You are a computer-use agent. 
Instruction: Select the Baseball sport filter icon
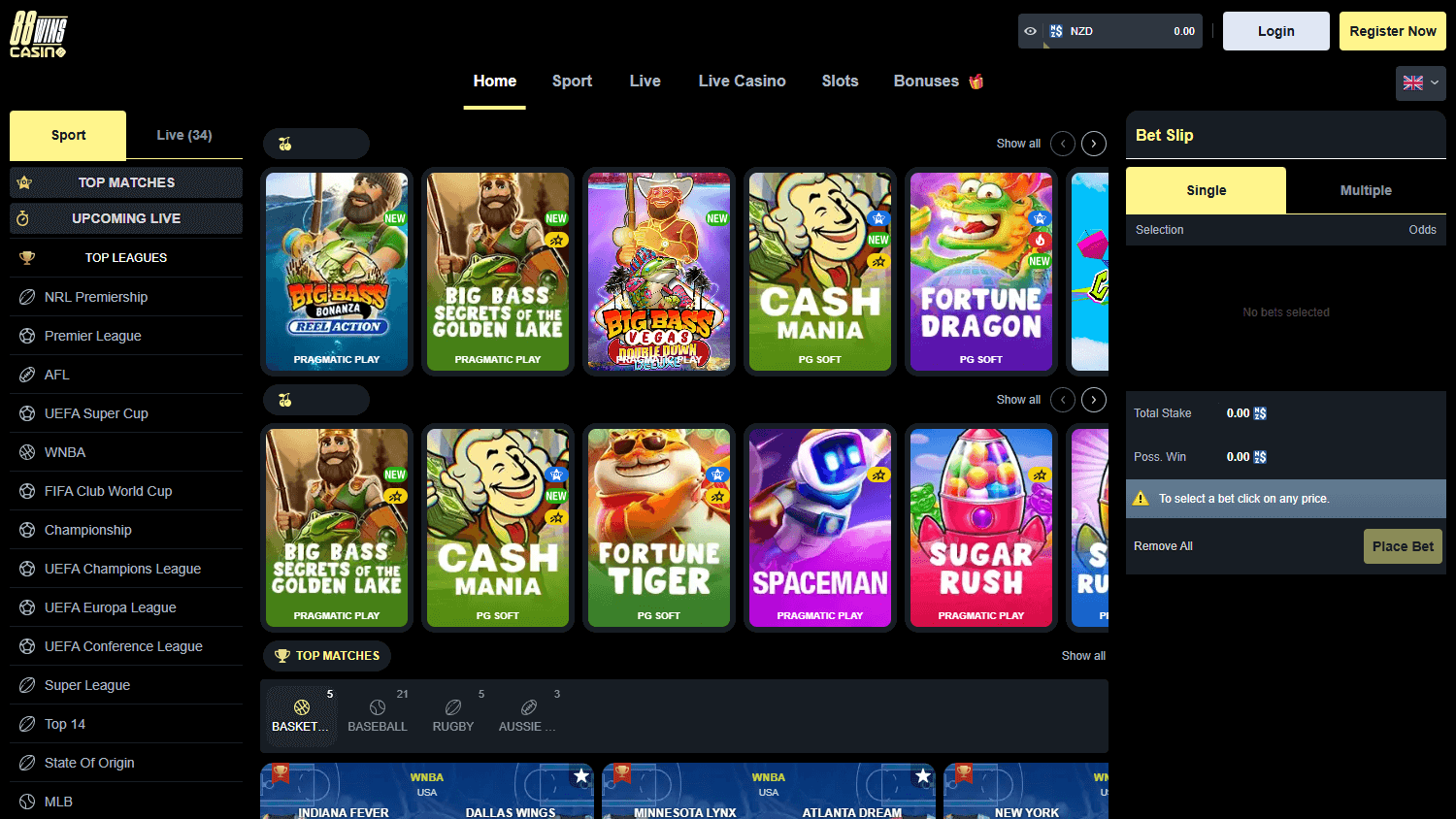pyautogui.click(x=378, y=708)
